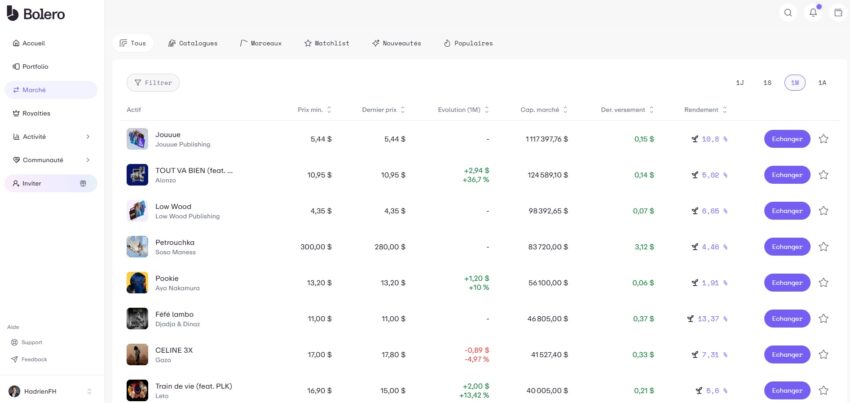Expand the Communauté sidebar menu
The width and height of the screenshot is (850, 403).
click(x=51, y=160)
